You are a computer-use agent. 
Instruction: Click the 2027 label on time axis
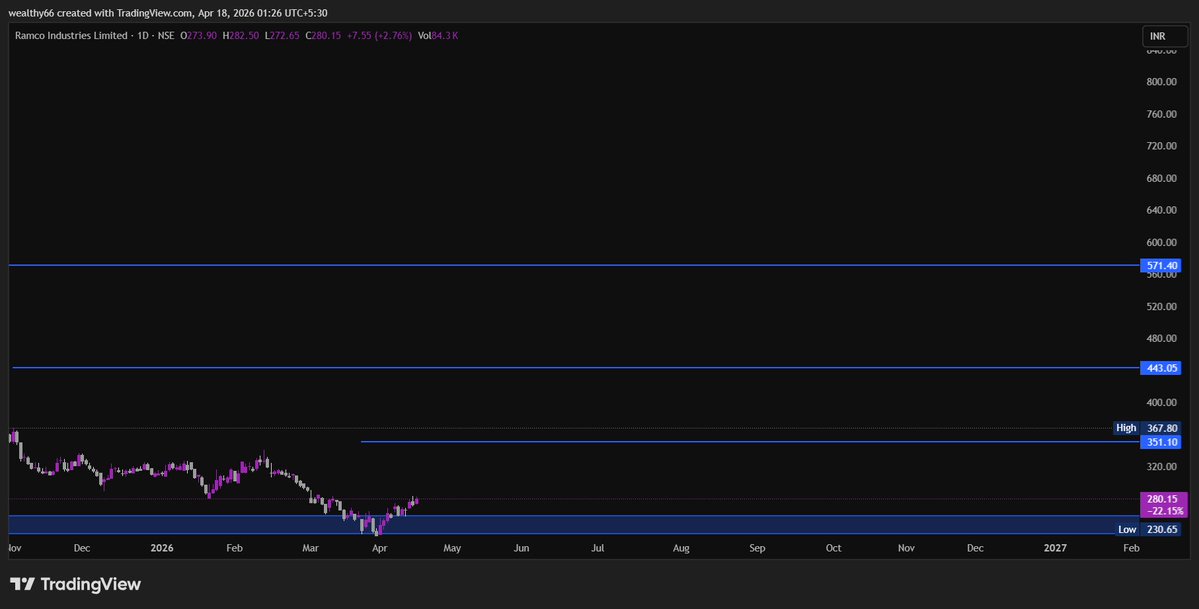tap(1055, 548)
